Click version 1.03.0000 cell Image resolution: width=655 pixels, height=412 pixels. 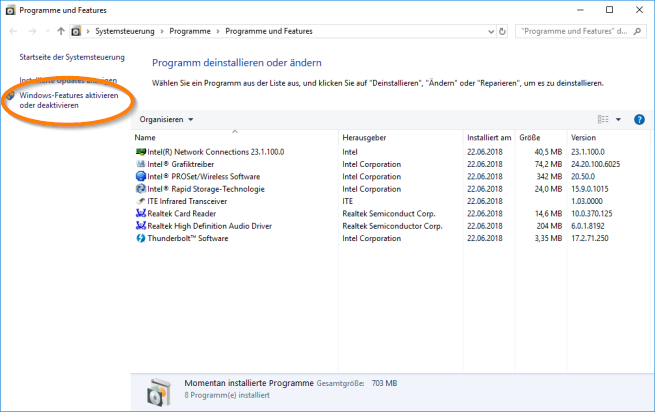587,201
